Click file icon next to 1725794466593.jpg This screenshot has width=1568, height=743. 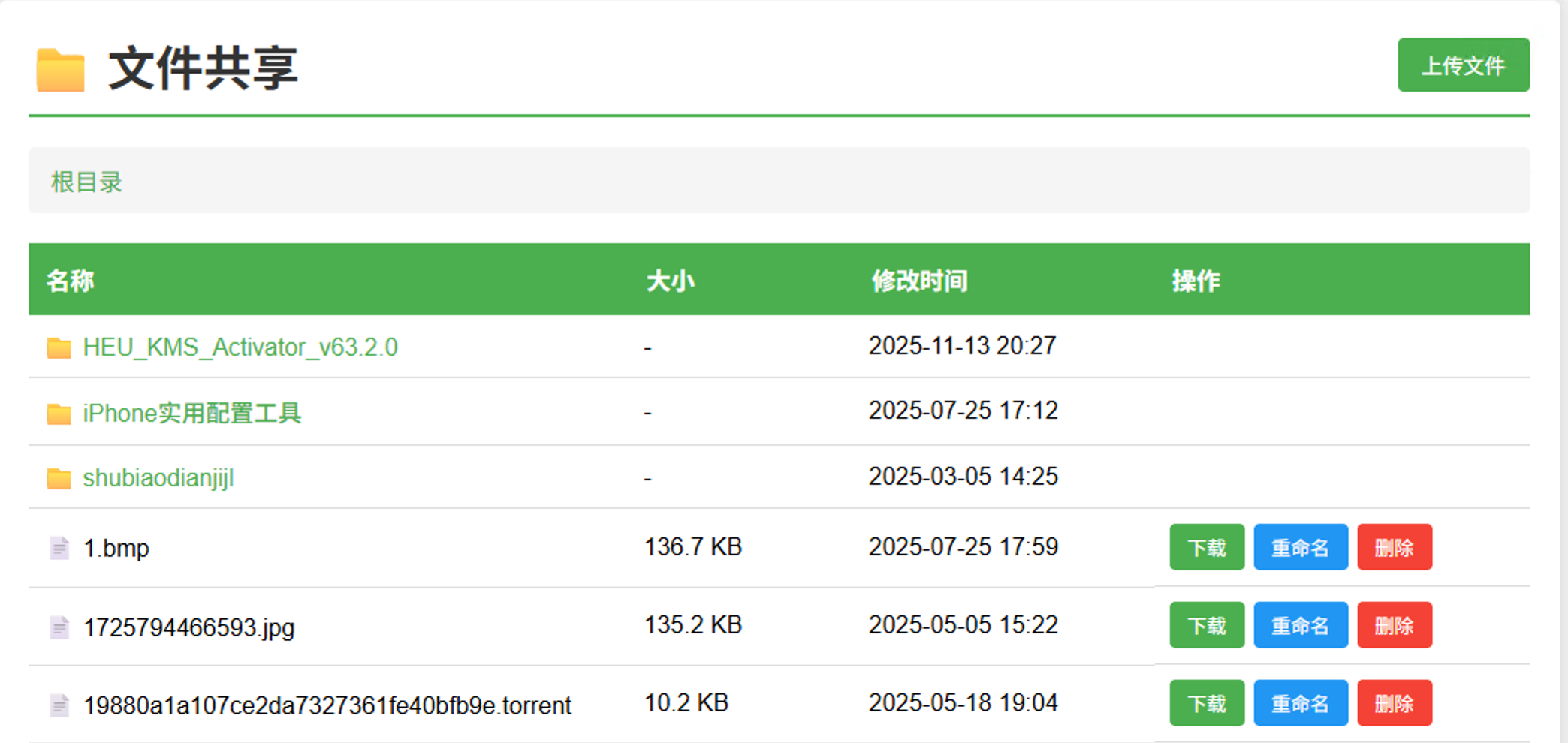pos(59,627)
